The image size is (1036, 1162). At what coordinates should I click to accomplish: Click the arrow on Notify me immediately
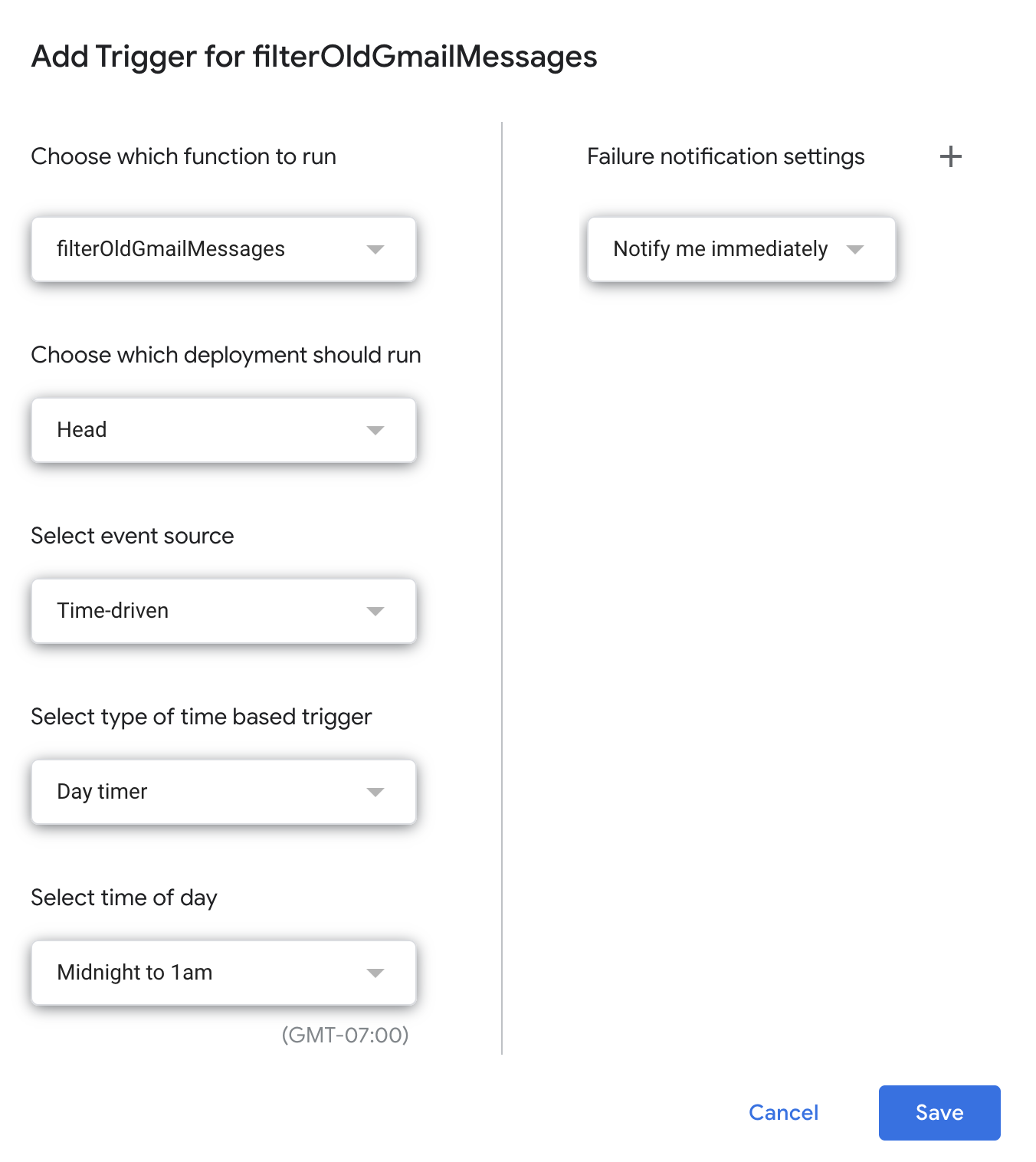pyautogui.click(x=857, y=249)
